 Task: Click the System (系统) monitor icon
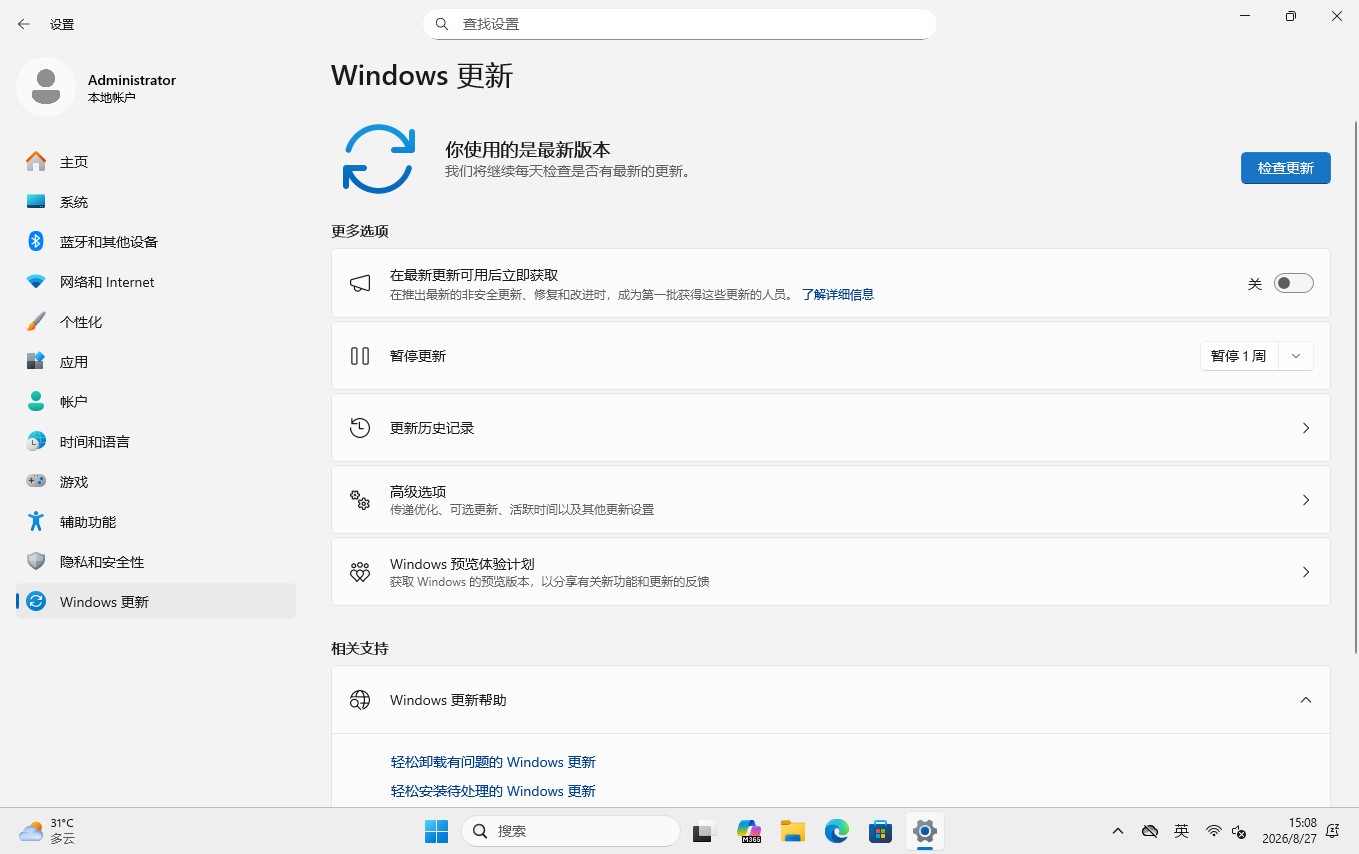[x=36, y=201]
